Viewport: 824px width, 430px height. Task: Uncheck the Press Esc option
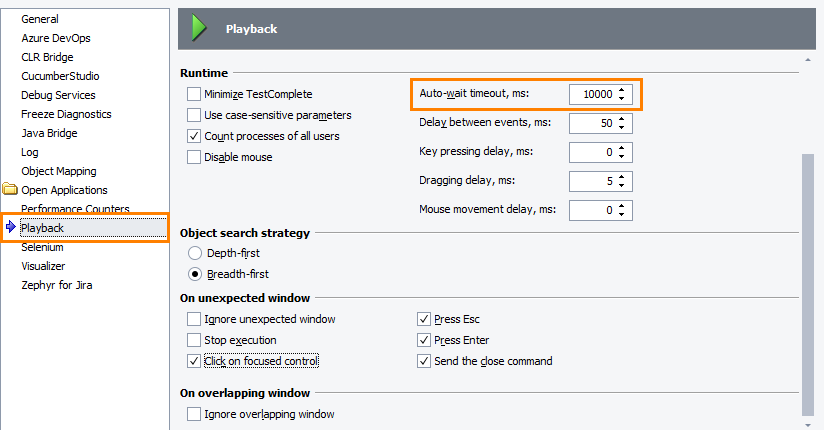coord(424,320)
